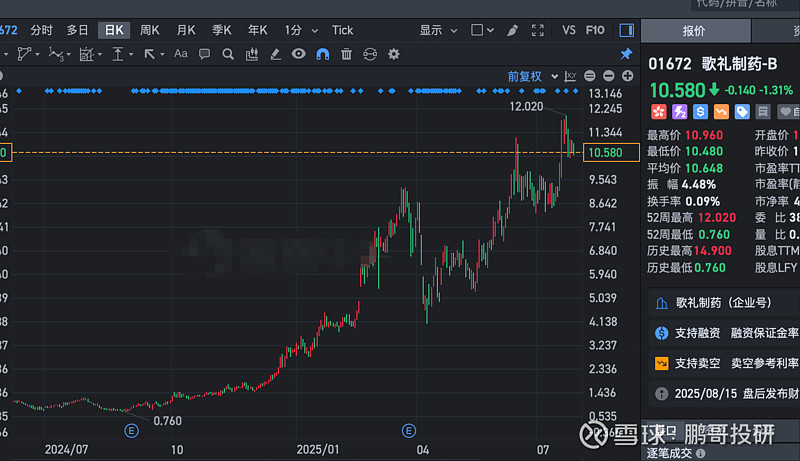The width and height of the screenshot is (800, 461).
Task: Switch to 季K quarterly chart
Action: click(x=221, y=31)
